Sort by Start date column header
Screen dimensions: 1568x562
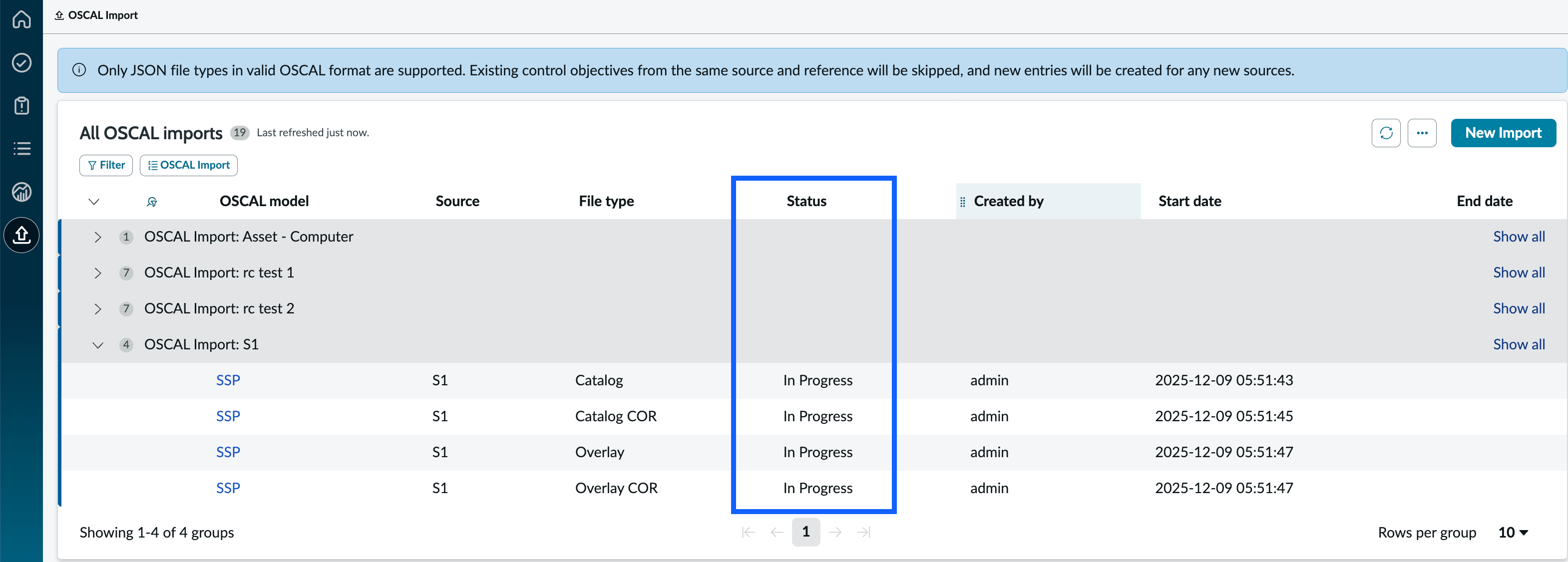pyautogui.click(x=1189, y=201)
